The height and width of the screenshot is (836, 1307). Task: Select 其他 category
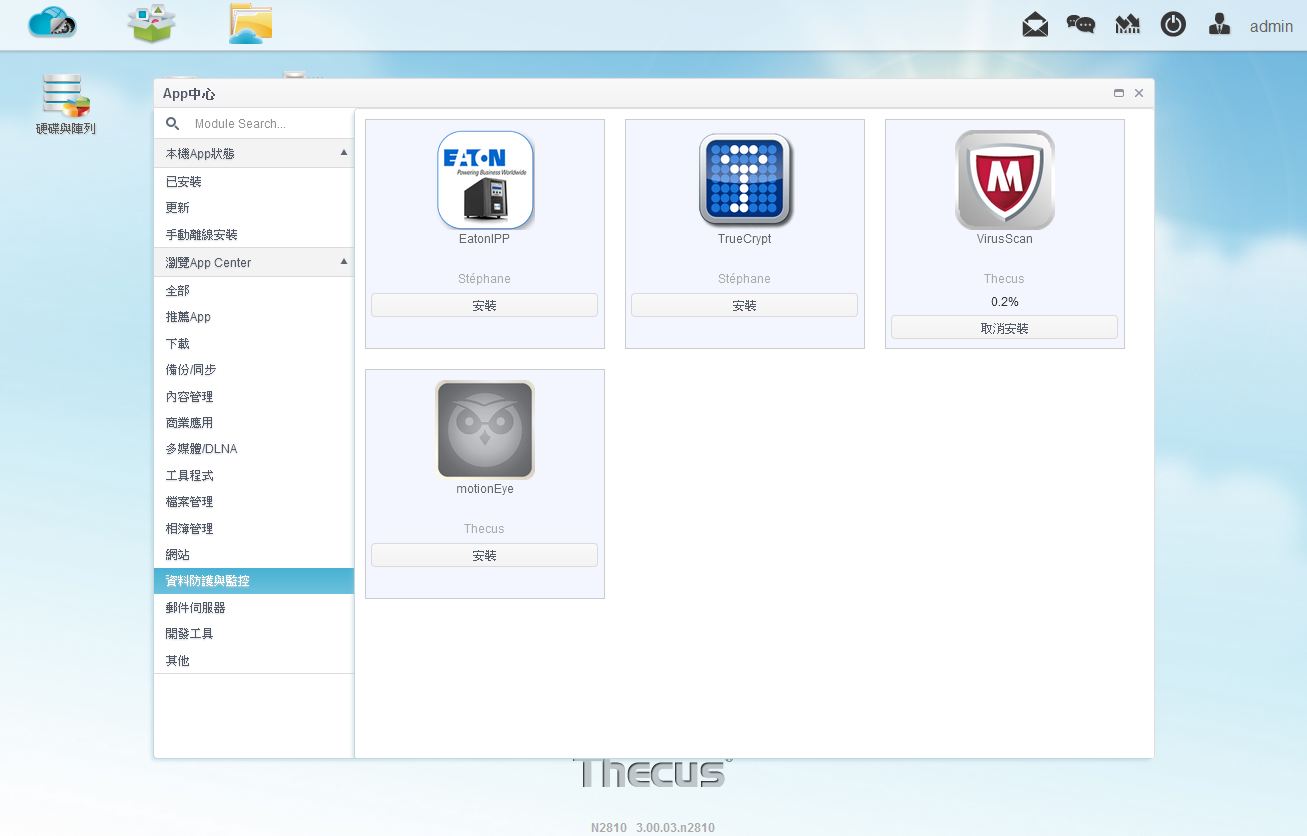[254, 661]
